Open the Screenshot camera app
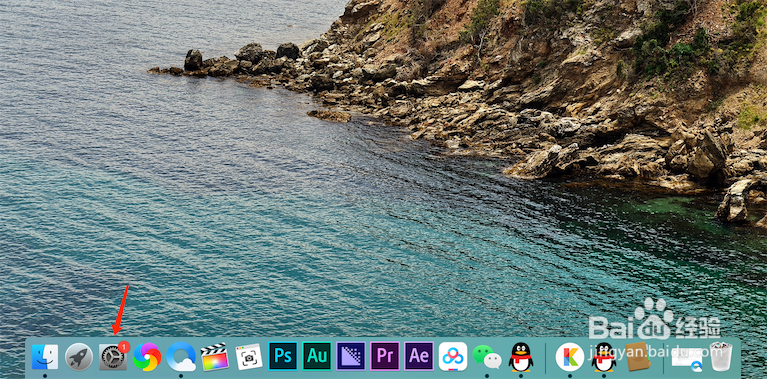The height and width of the screenshot is (379, 767). click(x=249, y=357)
